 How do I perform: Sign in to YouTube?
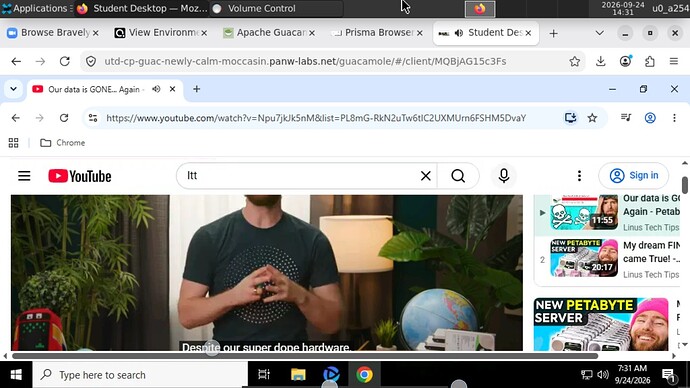click(634, 176)
